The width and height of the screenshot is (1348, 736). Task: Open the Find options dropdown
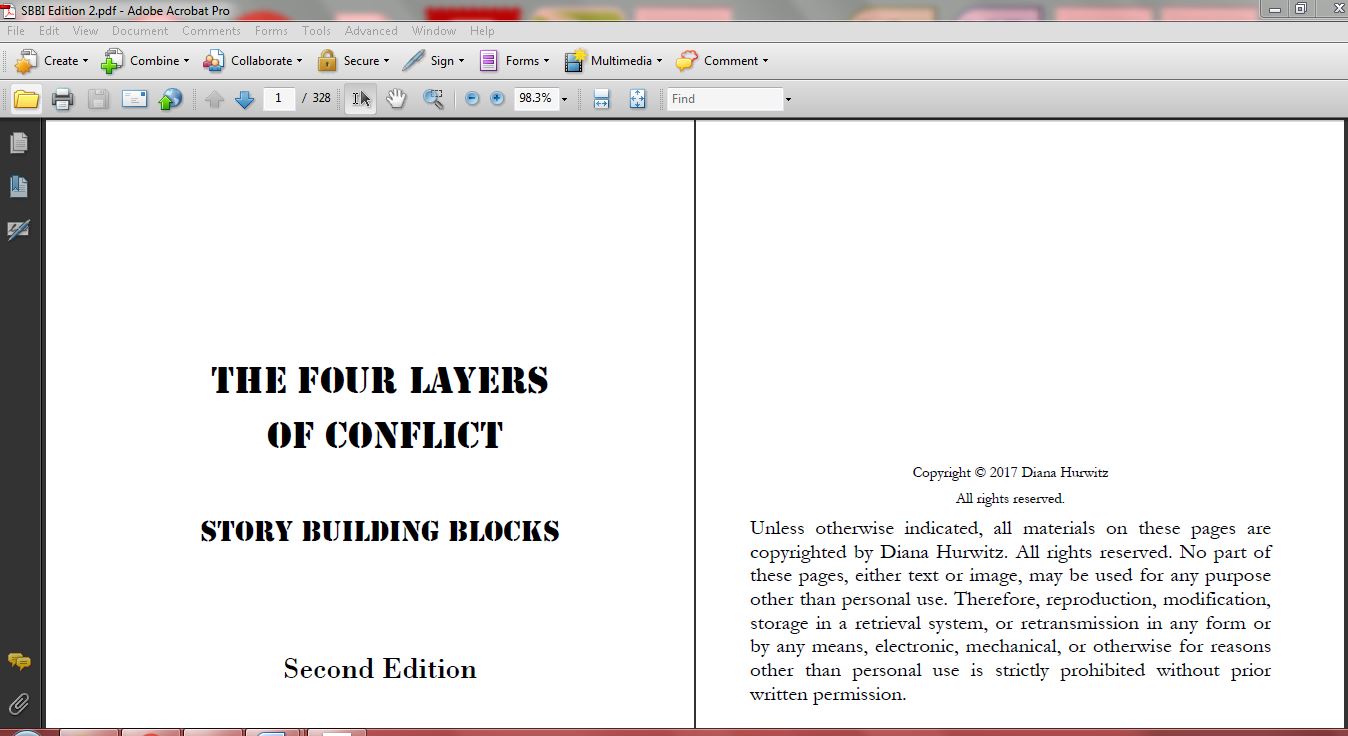(788, 99)
